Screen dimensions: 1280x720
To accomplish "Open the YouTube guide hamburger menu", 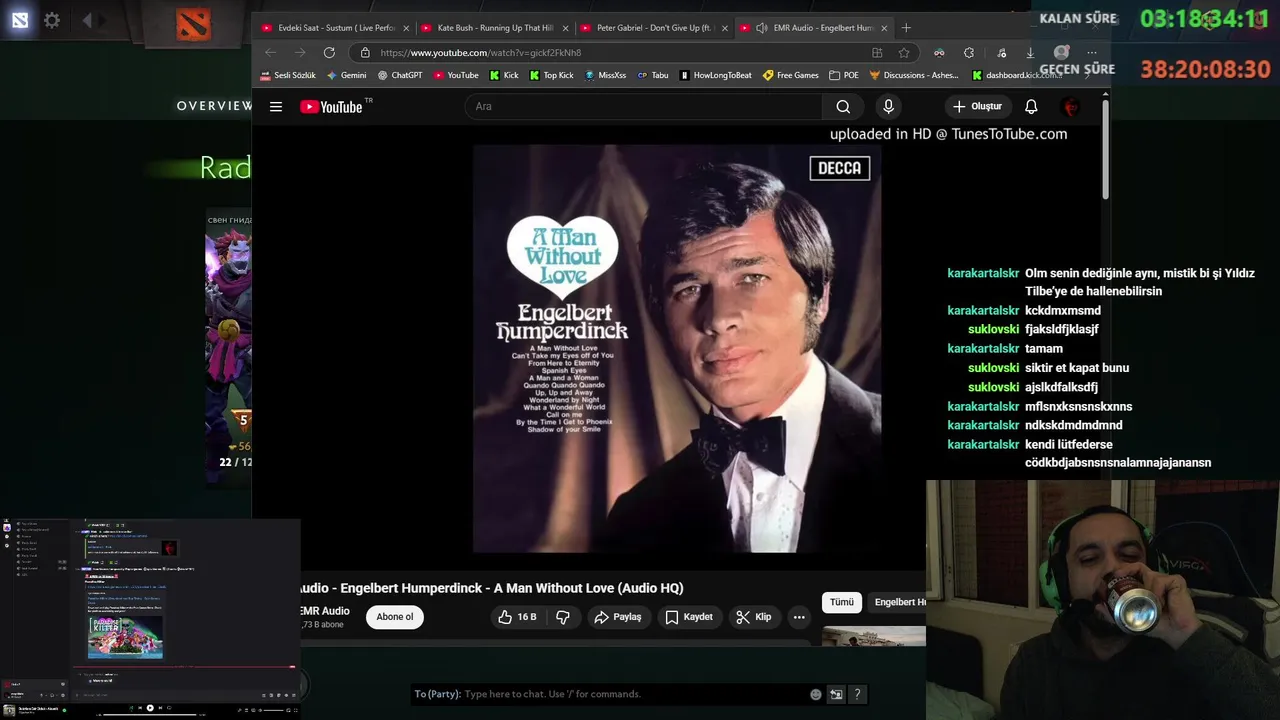I will 276,107.
